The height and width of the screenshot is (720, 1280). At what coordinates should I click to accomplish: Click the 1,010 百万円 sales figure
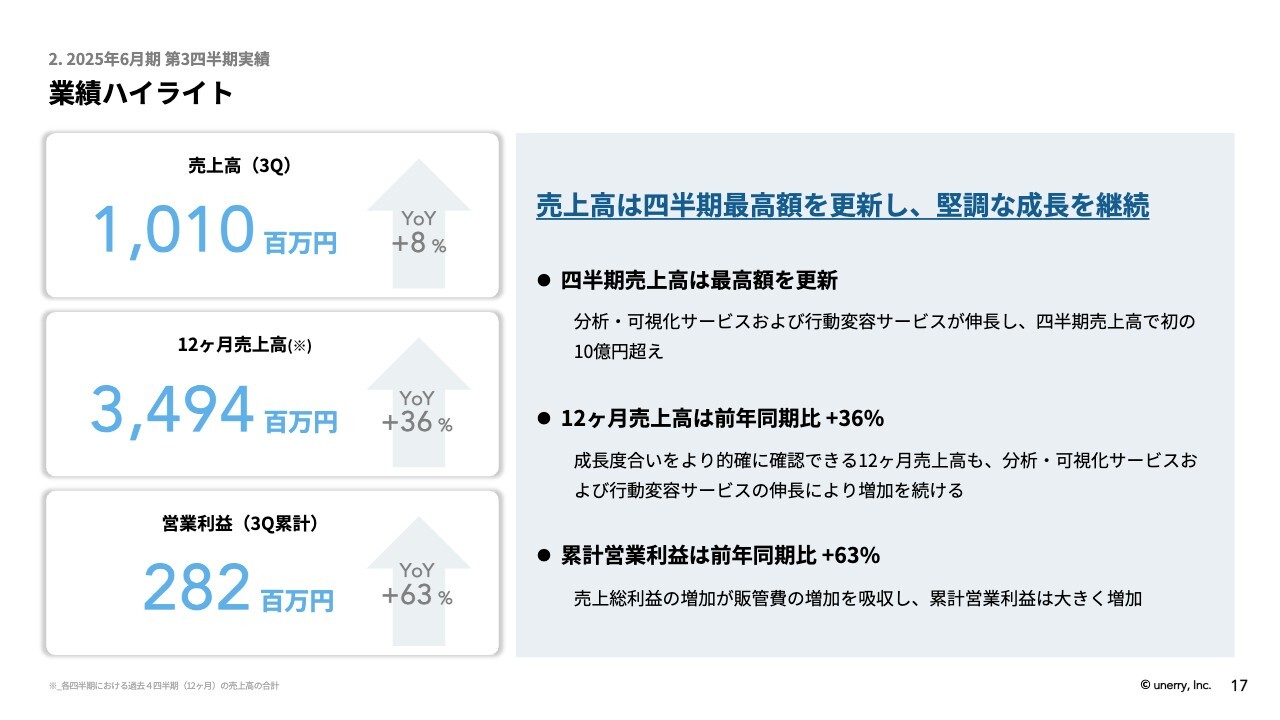click(x=215, y=229)
